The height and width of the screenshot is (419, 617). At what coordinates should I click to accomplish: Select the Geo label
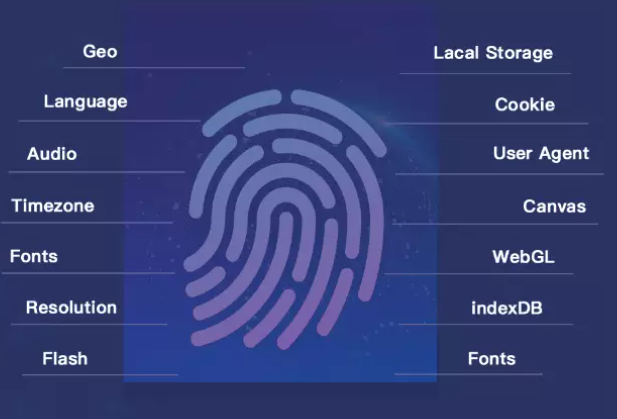point(100,52)
